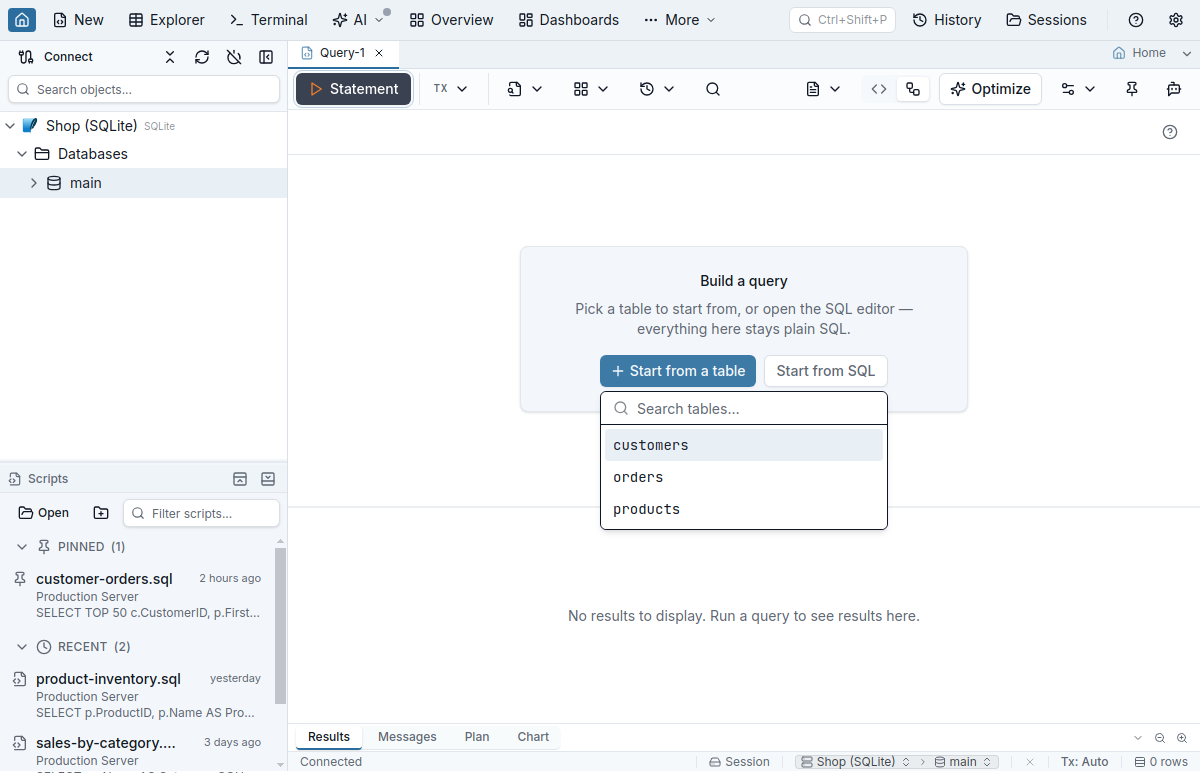Image resolution: width=1200 pixels, height=773 pixels.
Task: Collapse the Shop (SQLite) connection node
Action: pos(10,126)
